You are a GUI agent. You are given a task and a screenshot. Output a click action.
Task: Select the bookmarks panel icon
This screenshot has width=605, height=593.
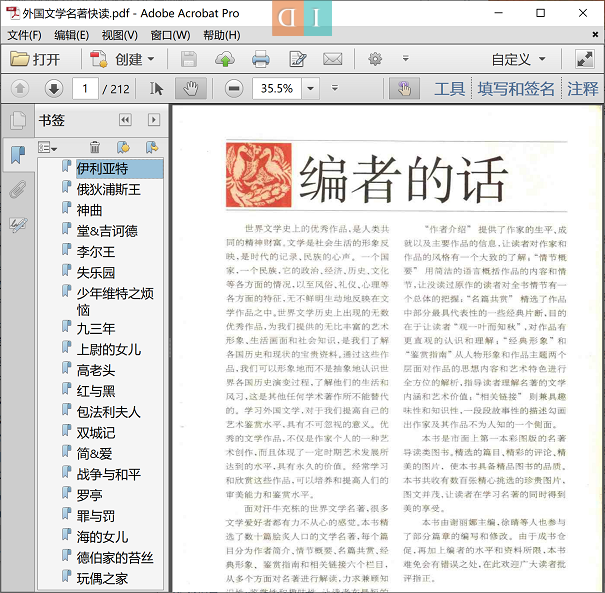click(18, 154)
